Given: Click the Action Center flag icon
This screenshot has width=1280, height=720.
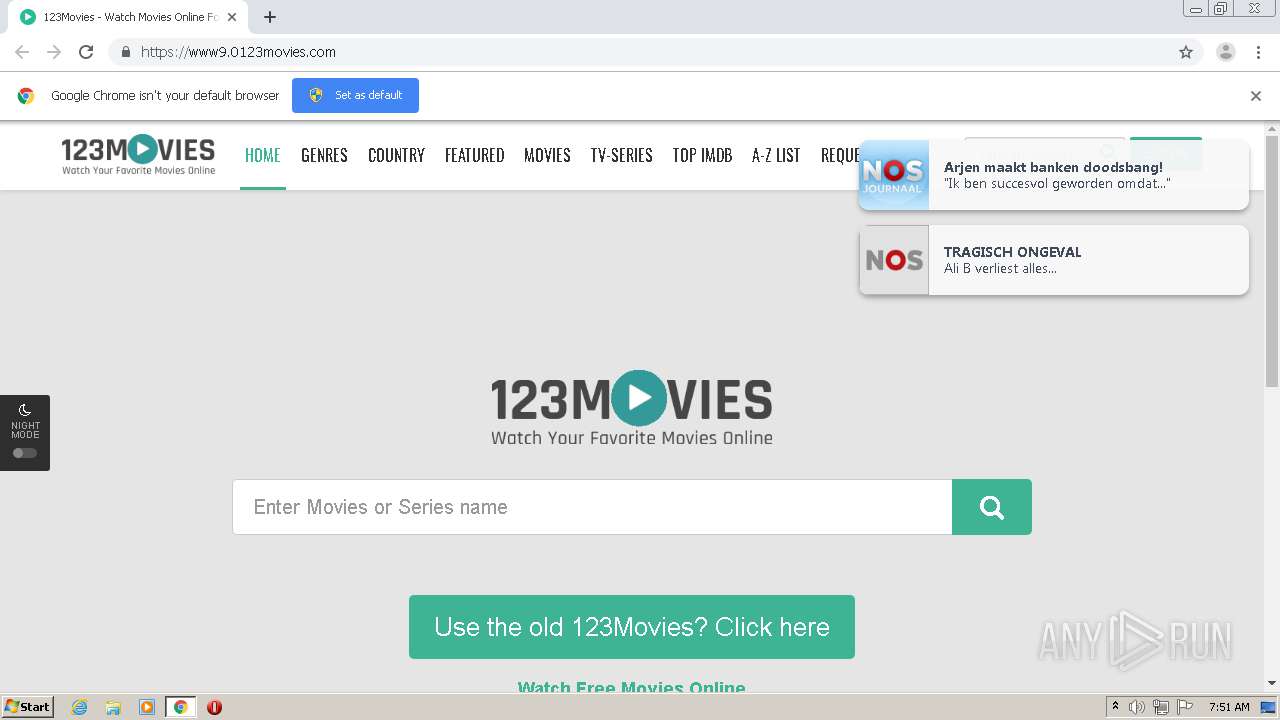Looking at the screenshot, I should pos(1185,707).
